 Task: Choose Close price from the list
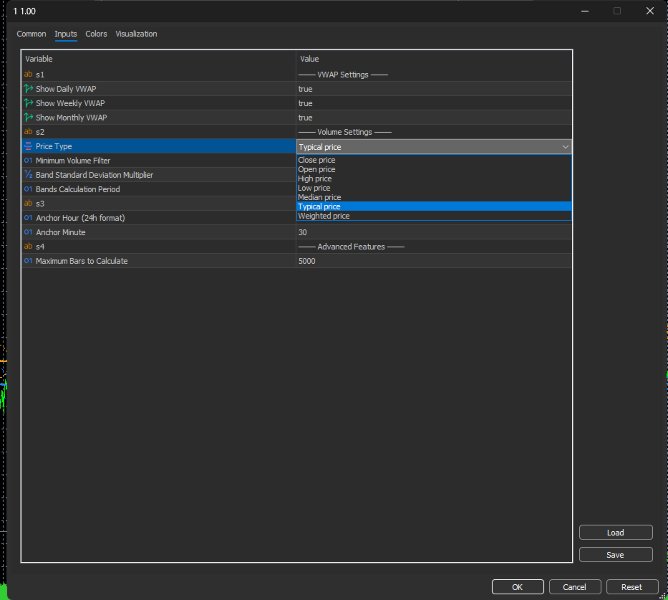tap(434, 160)
